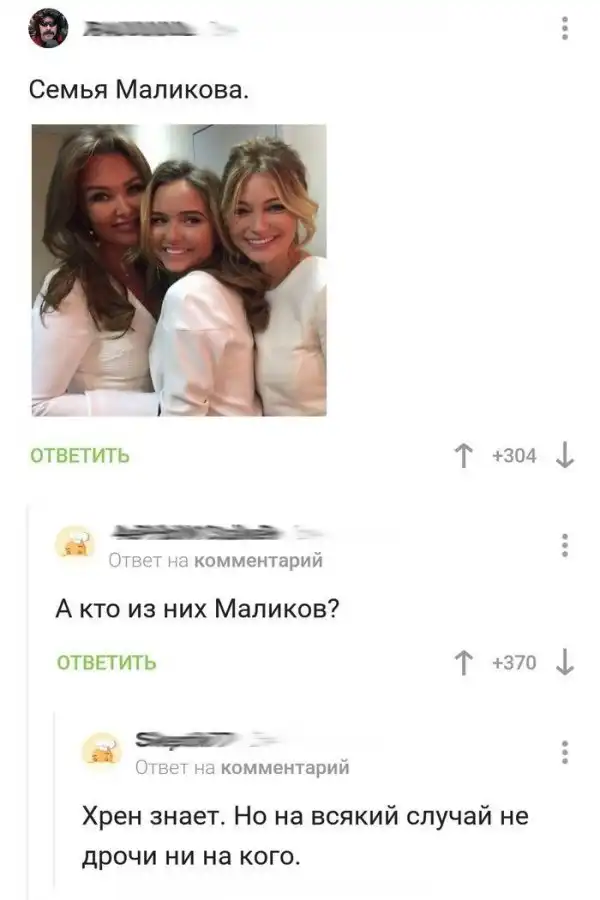Open three-dot menu on the last reply

pyautogui.click(x=565, y=752)
